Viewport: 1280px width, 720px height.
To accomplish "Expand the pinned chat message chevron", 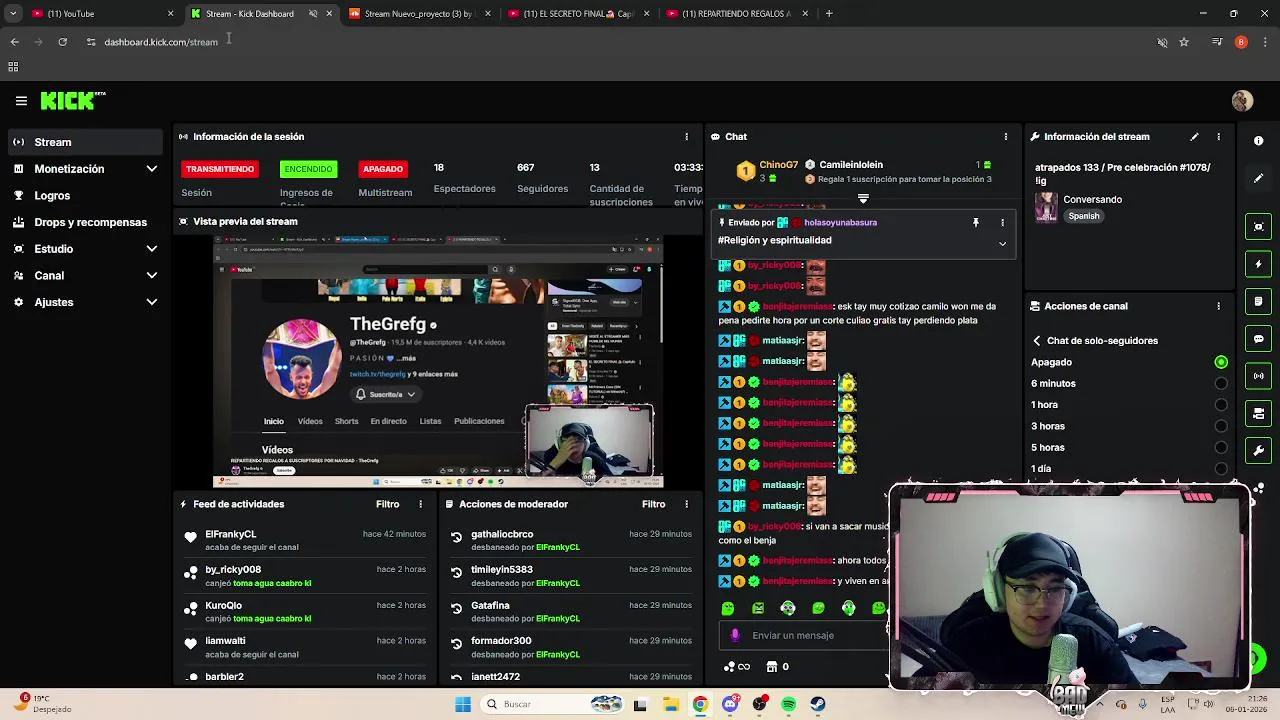I will coord(1002,244).
